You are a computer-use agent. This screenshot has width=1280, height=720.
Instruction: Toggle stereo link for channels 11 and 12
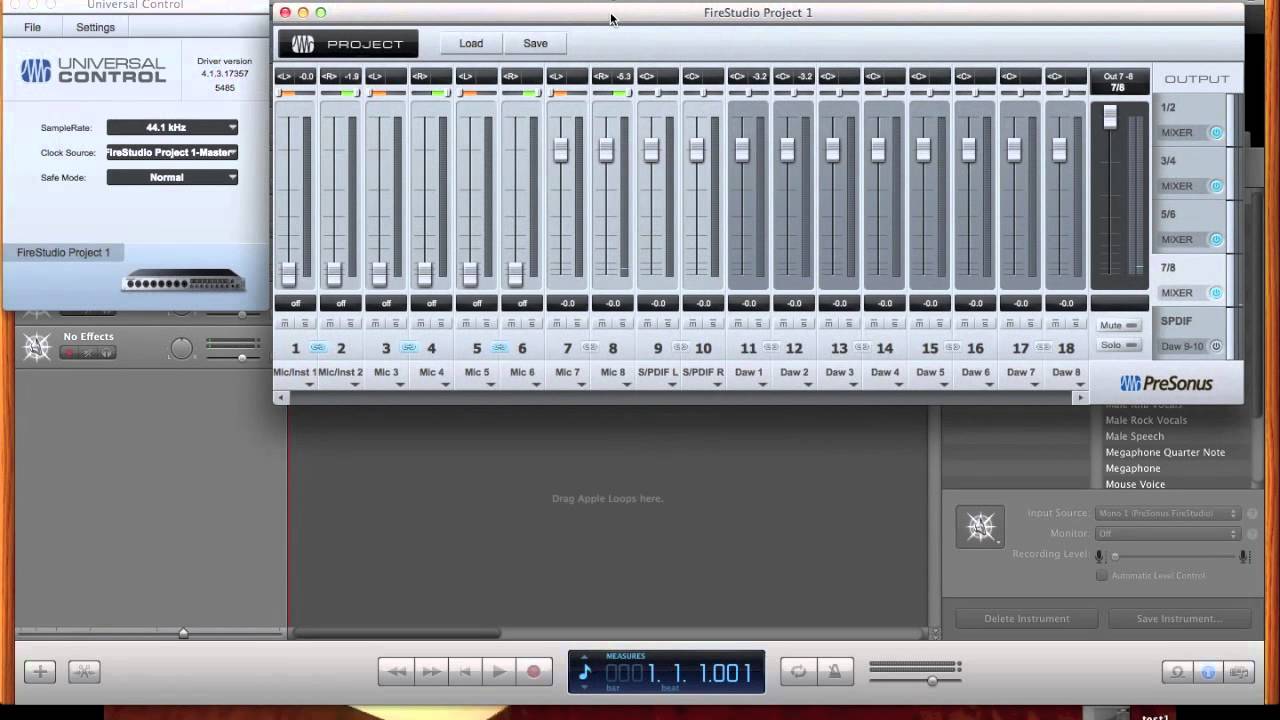tap(771, 347)
